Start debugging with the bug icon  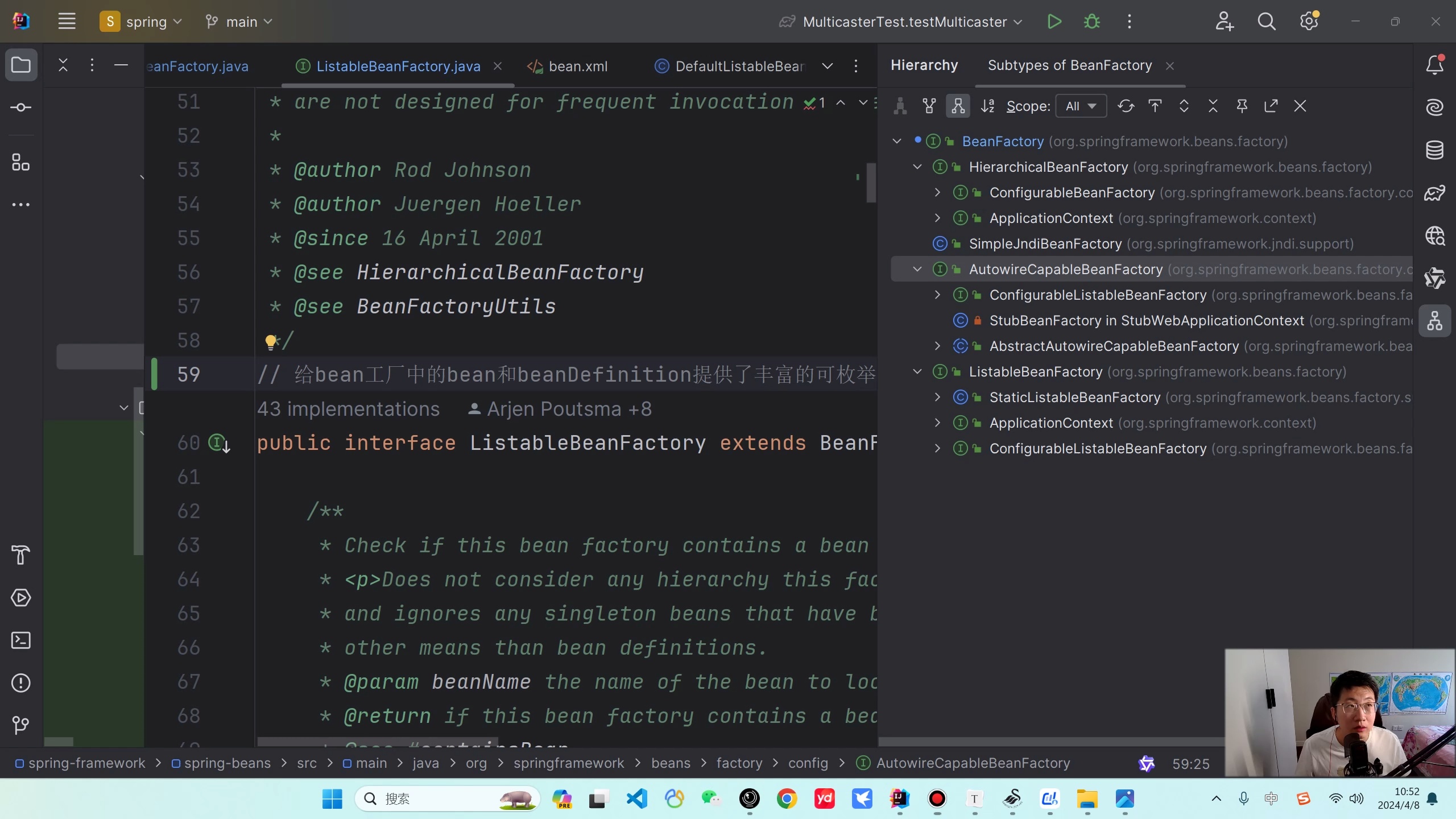[1091, 22]
